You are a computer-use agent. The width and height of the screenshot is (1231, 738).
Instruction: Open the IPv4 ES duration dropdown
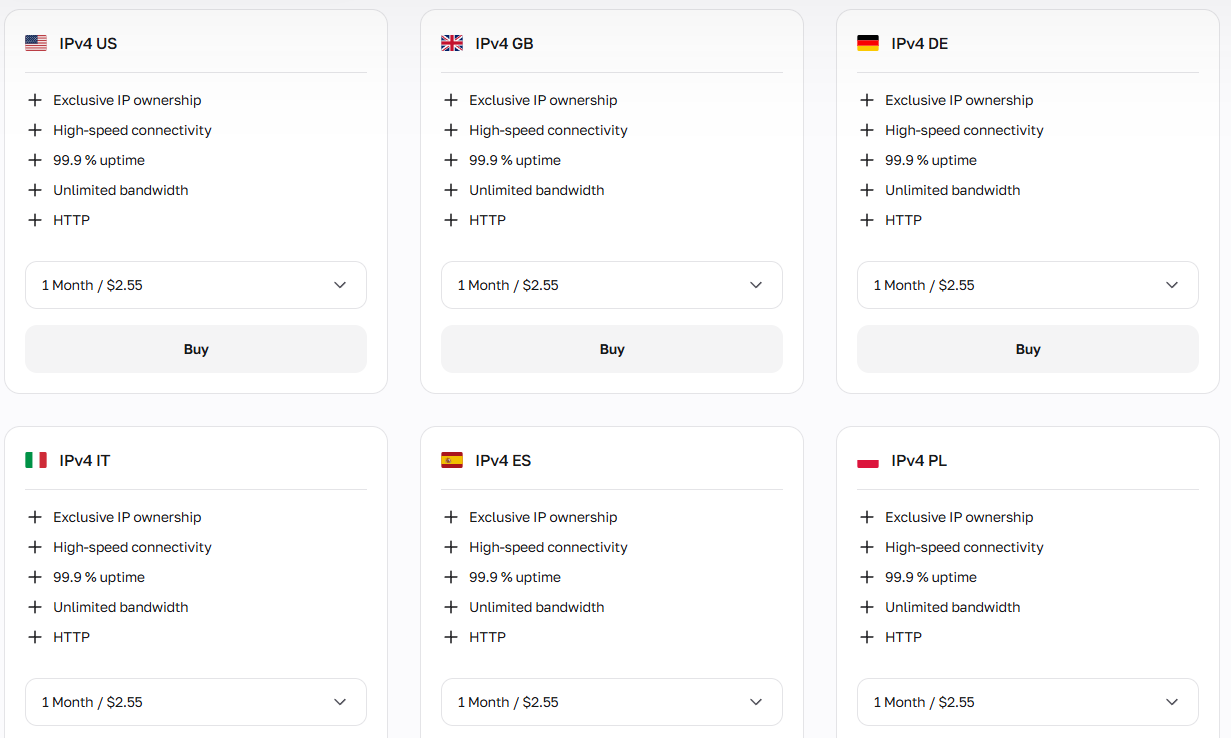pos(612,702)
